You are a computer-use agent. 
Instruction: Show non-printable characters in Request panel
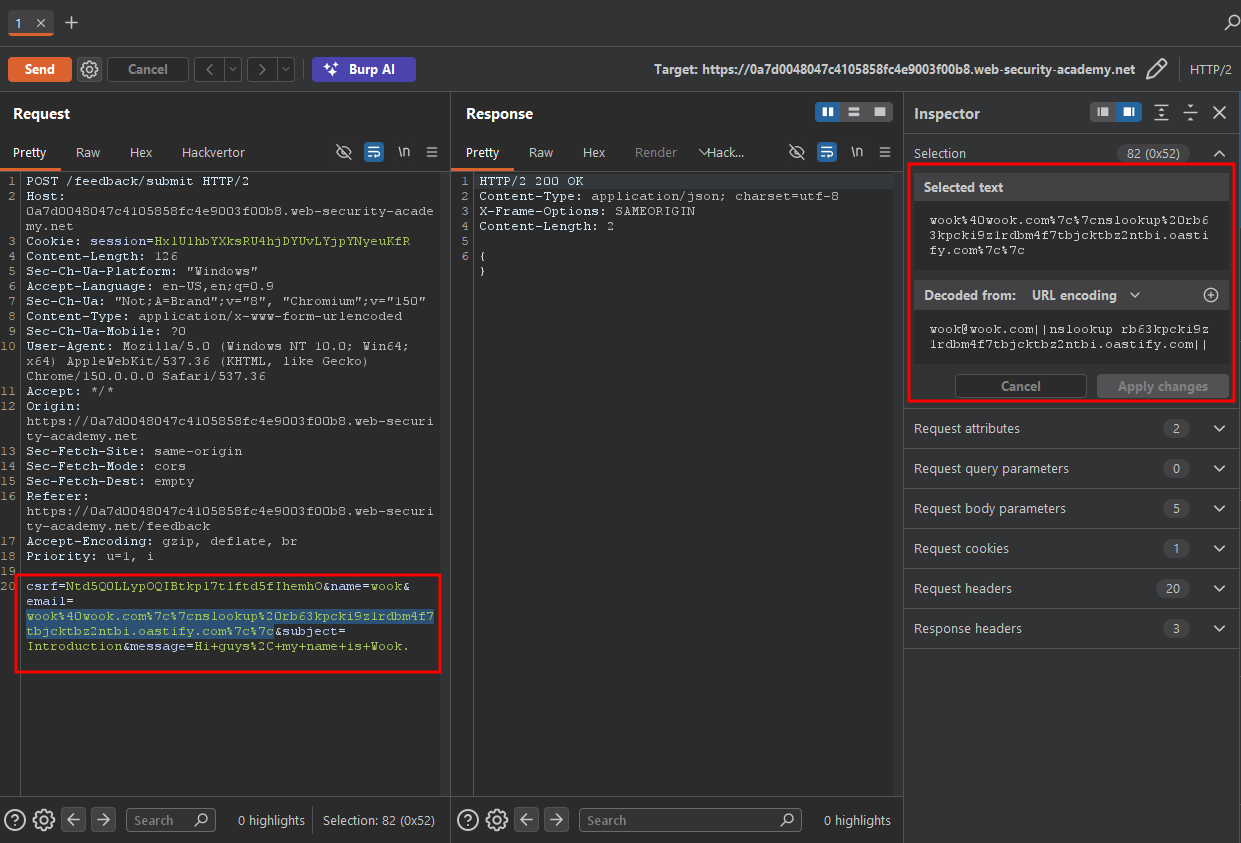[404, 152]
